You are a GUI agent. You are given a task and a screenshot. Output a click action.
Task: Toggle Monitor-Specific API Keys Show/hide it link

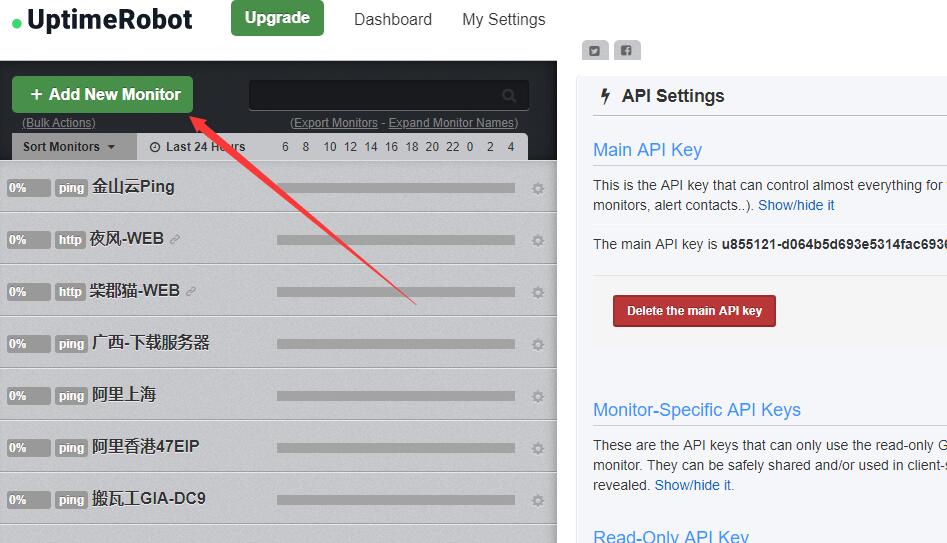(693, 485)
